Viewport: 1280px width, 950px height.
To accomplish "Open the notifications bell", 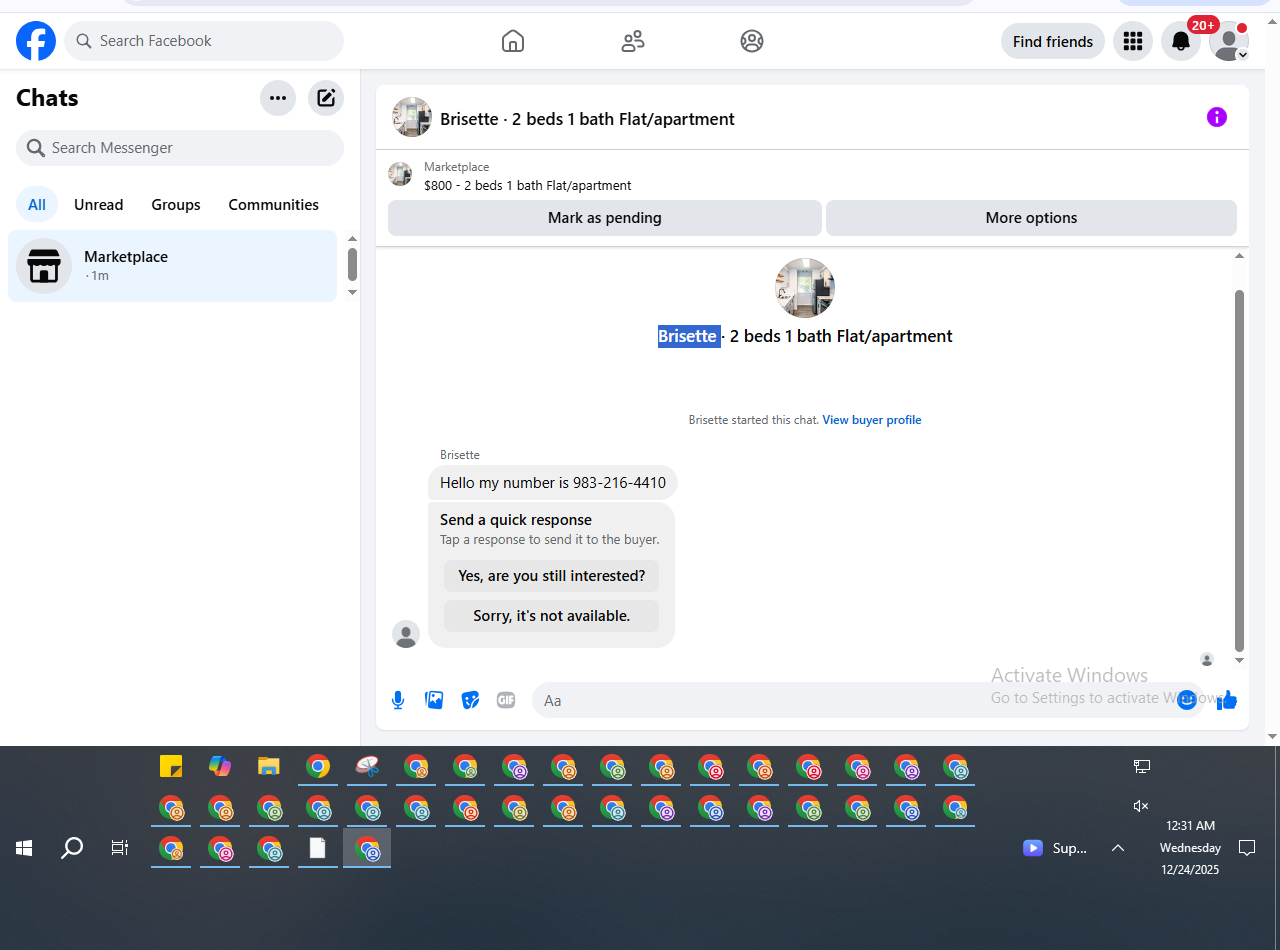I will (1181, 41).
